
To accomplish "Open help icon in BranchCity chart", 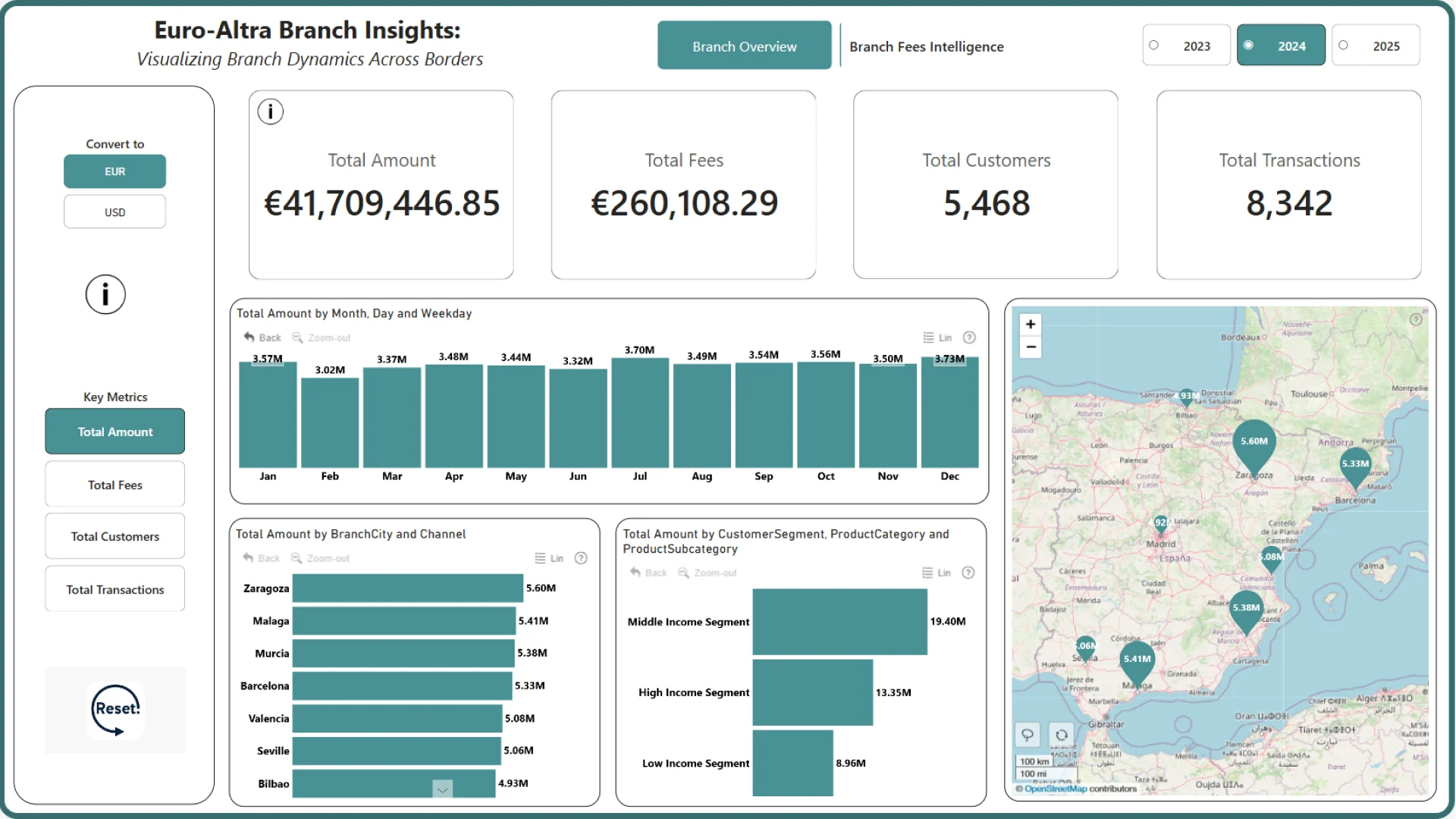I will click(581, 558).
